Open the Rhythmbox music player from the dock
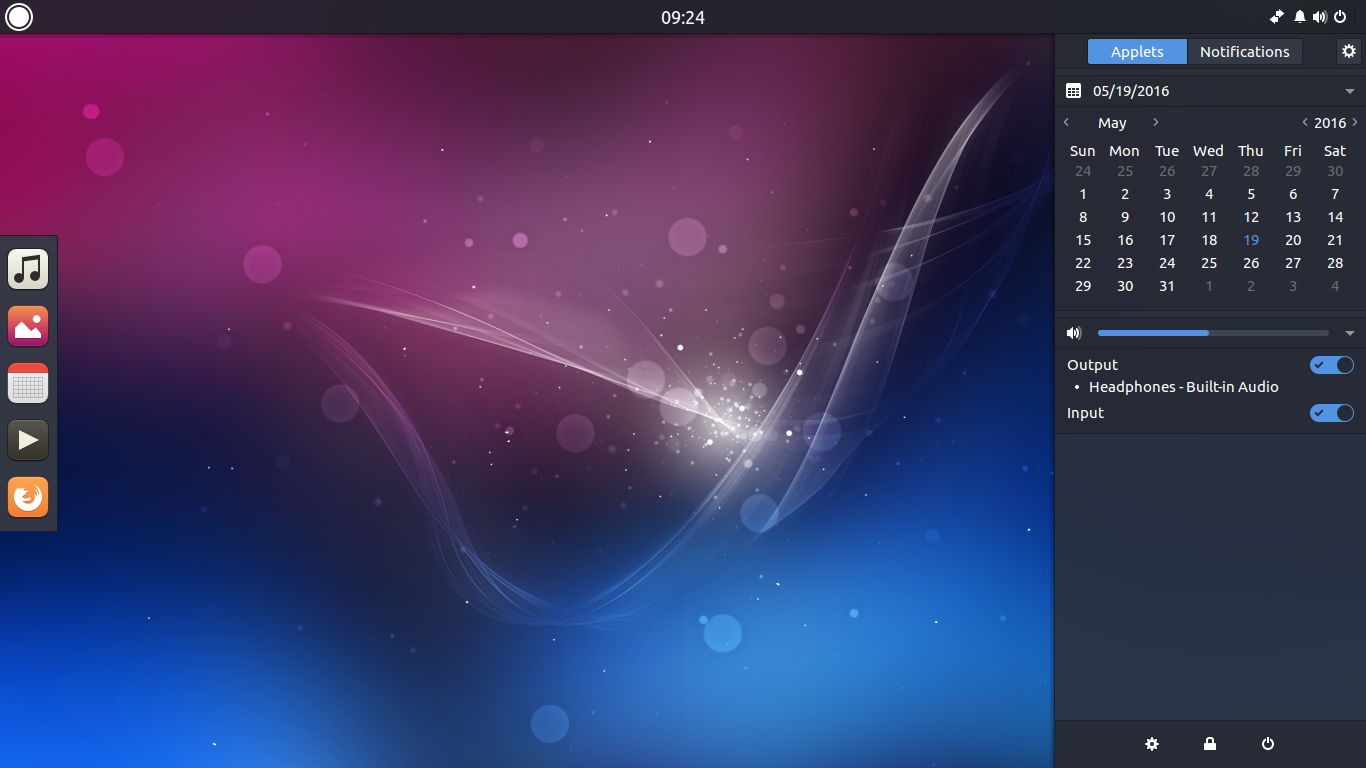The image size is (1366, 768). (27, 268)
